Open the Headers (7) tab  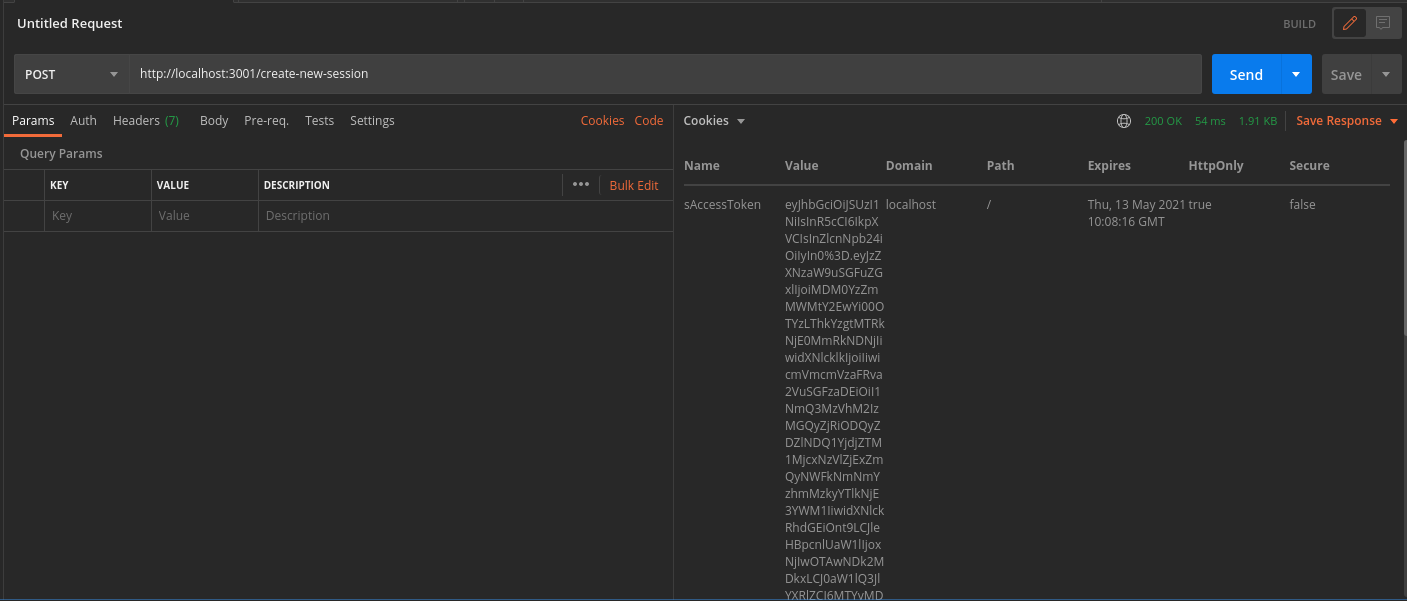[146, 120]
